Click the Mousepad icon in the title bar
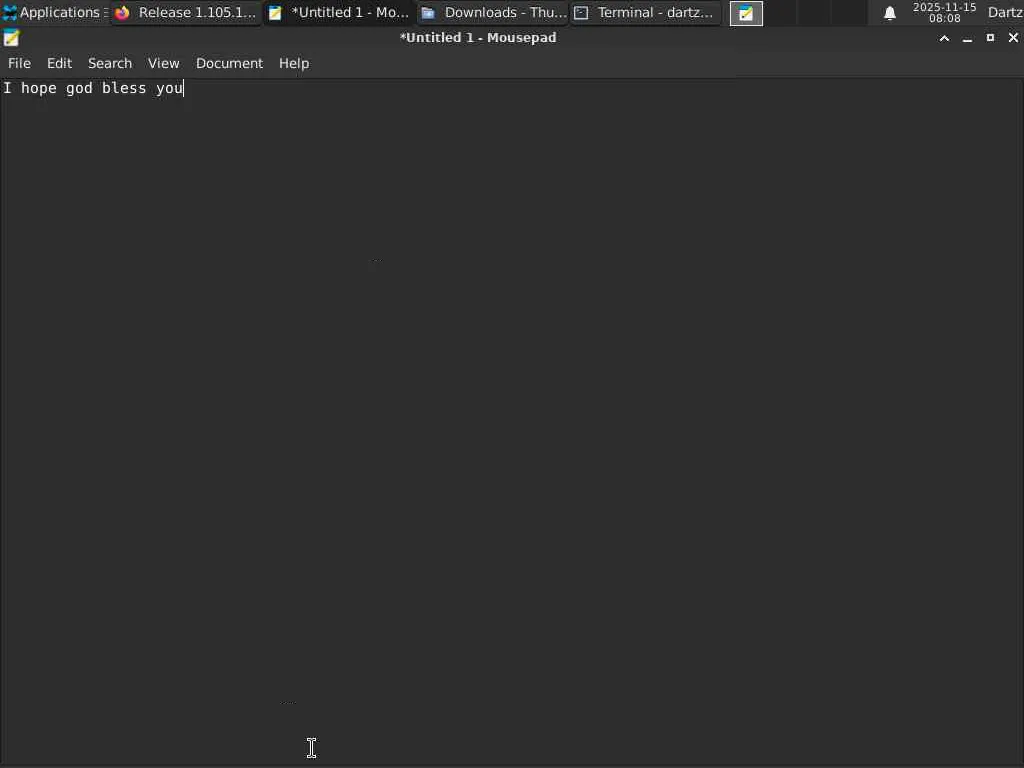The width and height of the screenshot is (1024, 768). point(11,38)
